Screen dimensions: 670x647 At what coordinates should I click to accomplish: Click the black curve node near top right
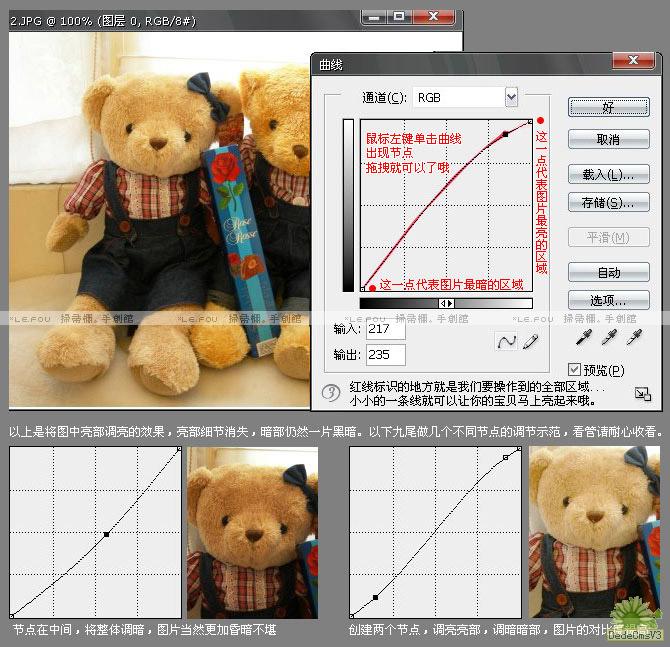click(x=505, y=134)
